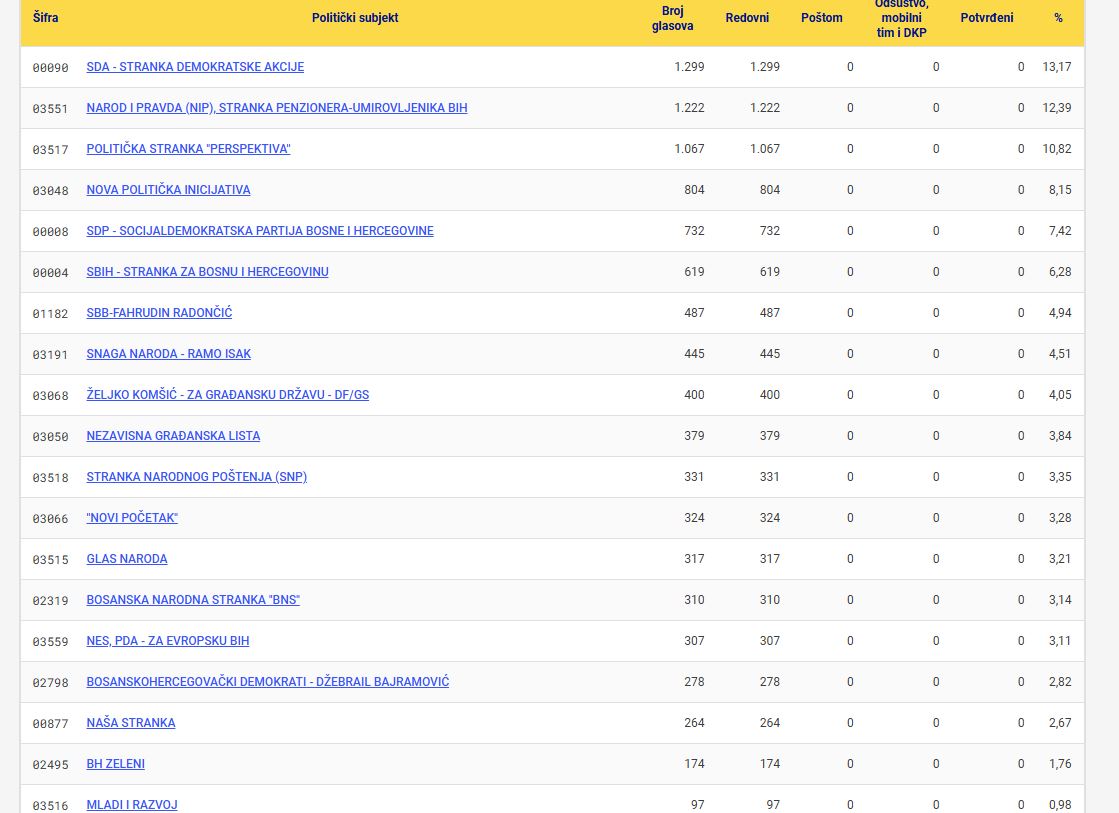This screenshot has height=813, width=1119.
Task: Click the Politički subjekt column header
Action: 355,18
